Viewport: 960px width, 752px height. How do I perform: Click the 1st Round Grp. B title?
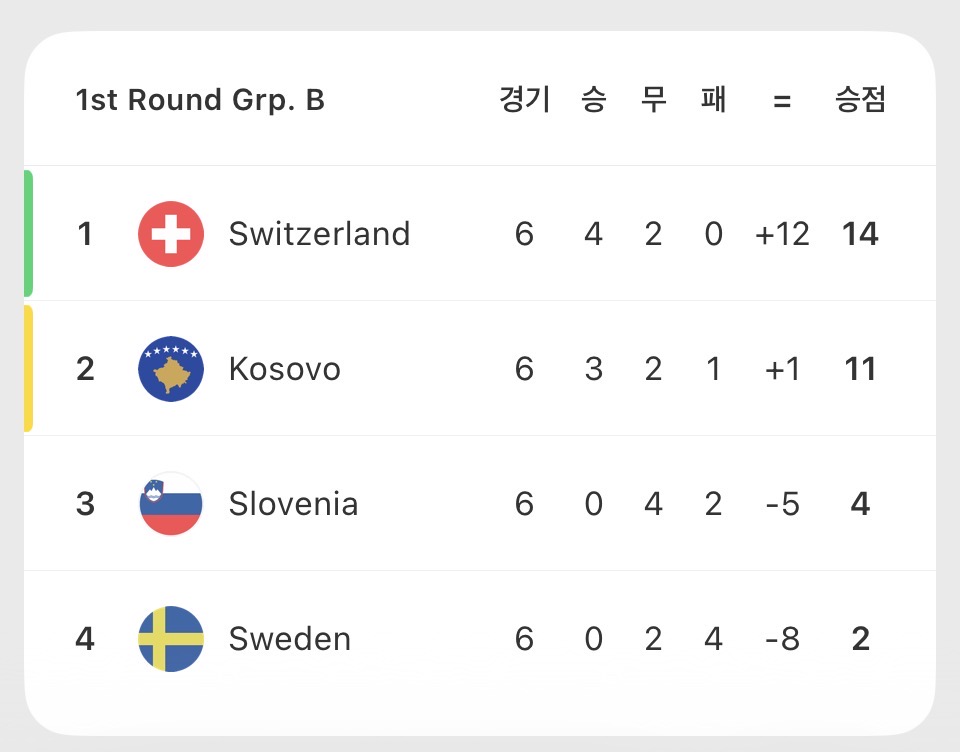(x=200, y=100)
